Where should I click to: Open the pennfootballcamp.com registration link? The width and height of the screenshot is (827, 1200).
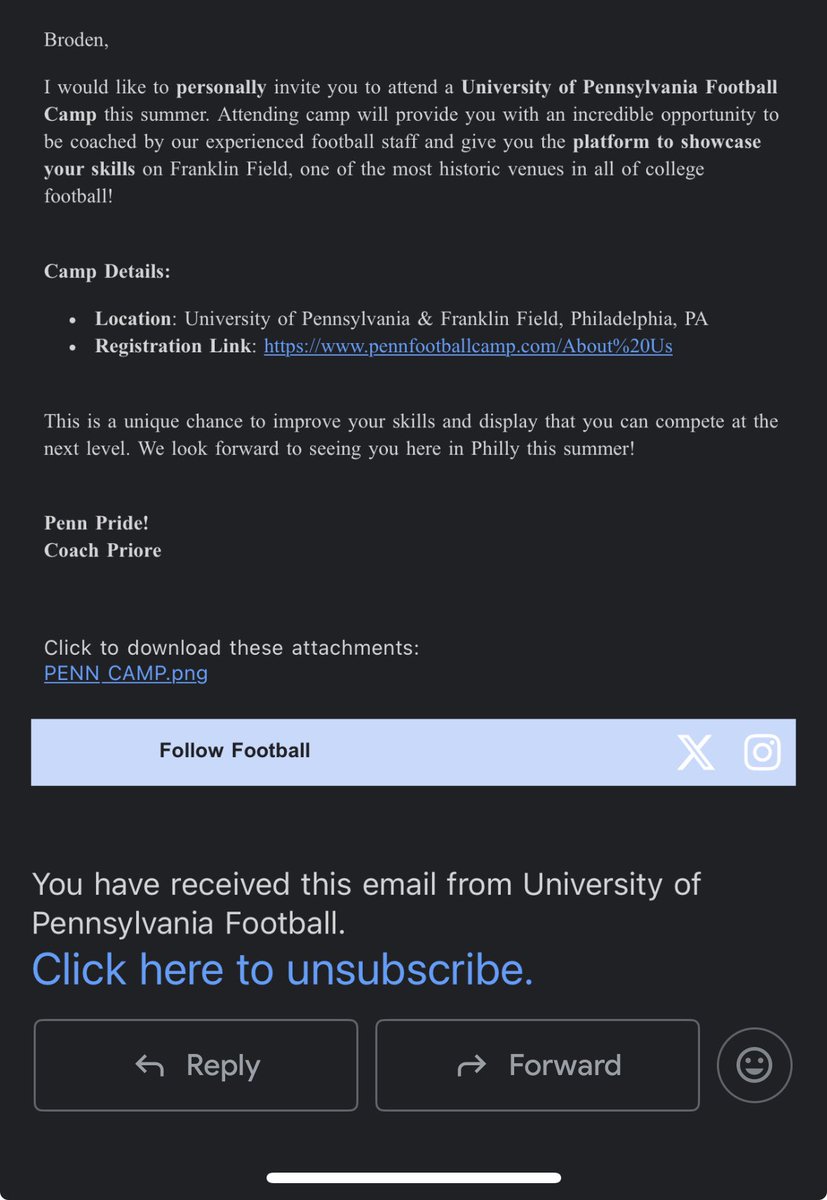pyautogui.click(x=468, y=347)
